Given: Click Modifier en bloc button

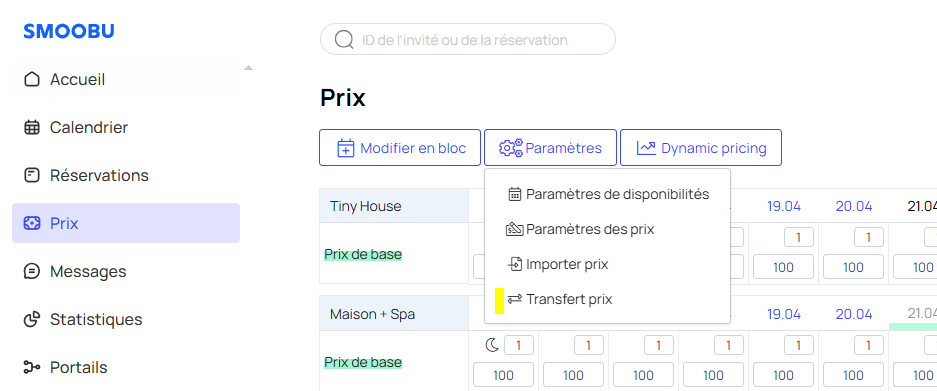Looking at the screenshot, I should [x=400, y=148].
